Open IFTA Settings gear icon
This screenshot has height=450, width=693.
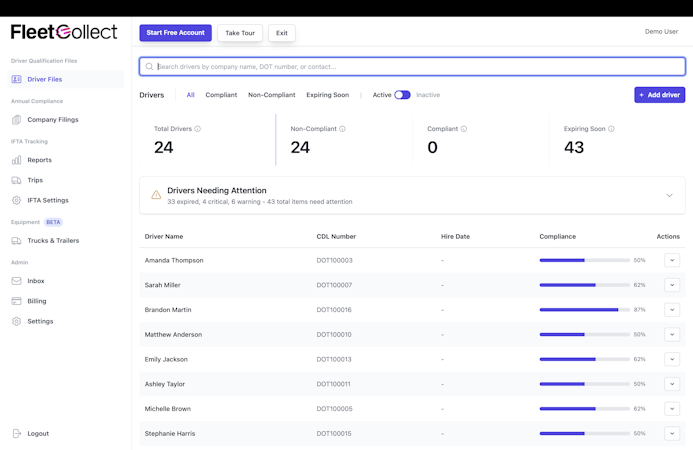pos(16,200)
